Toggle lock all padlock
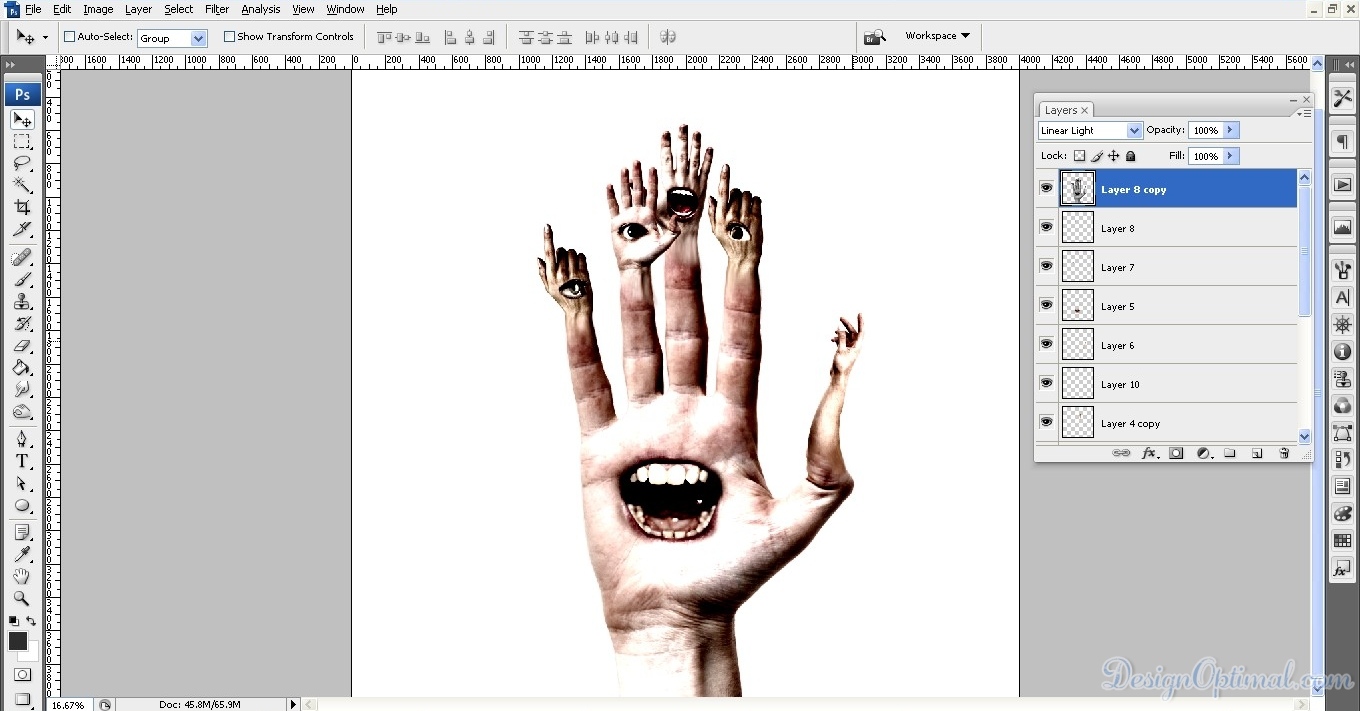This screenshot has width=1360, height=711. click(x=1131, y=156)
